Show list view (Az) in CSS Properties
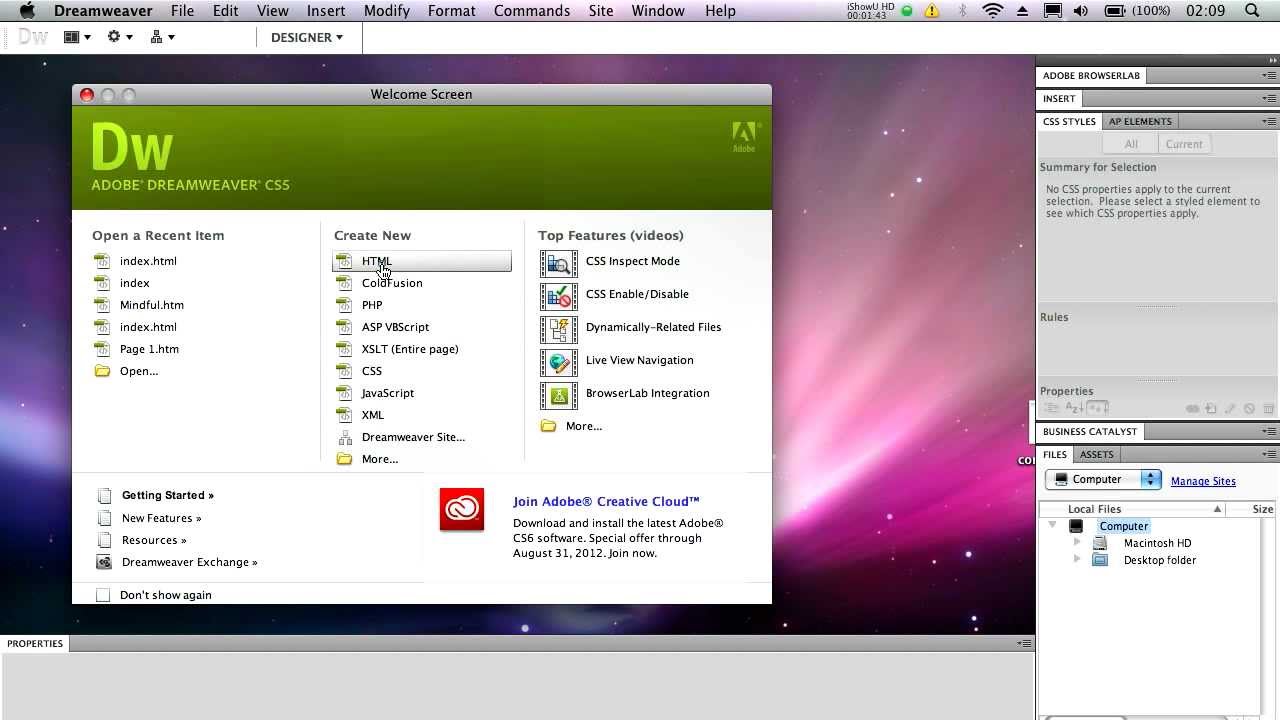The image size is (1280, 720). tap(1074, 408)
